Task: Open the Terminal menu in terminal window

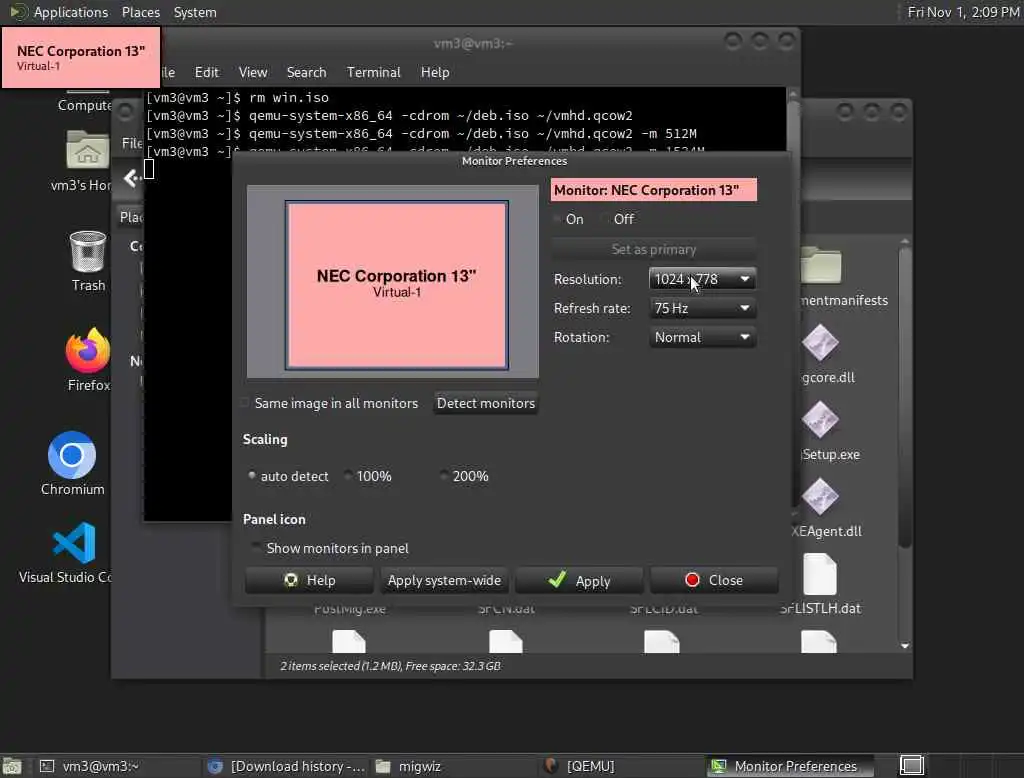Action: click(374, 72)
